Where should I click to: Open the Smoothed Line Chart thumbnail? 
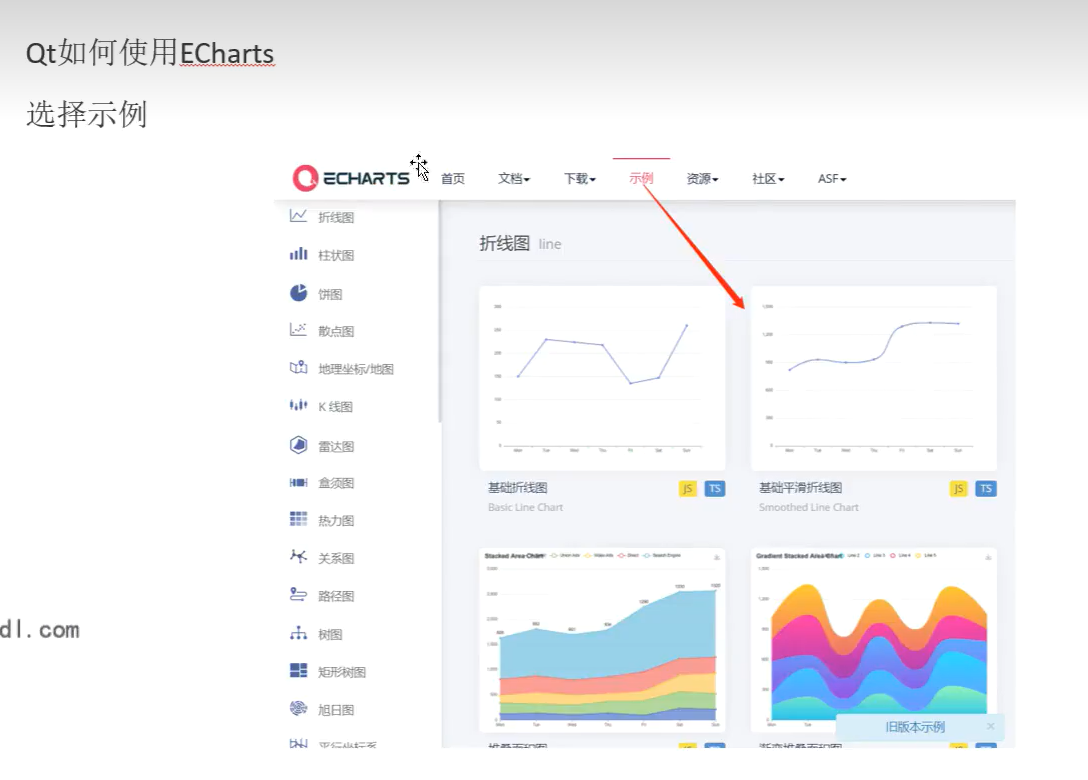(874, 378)
